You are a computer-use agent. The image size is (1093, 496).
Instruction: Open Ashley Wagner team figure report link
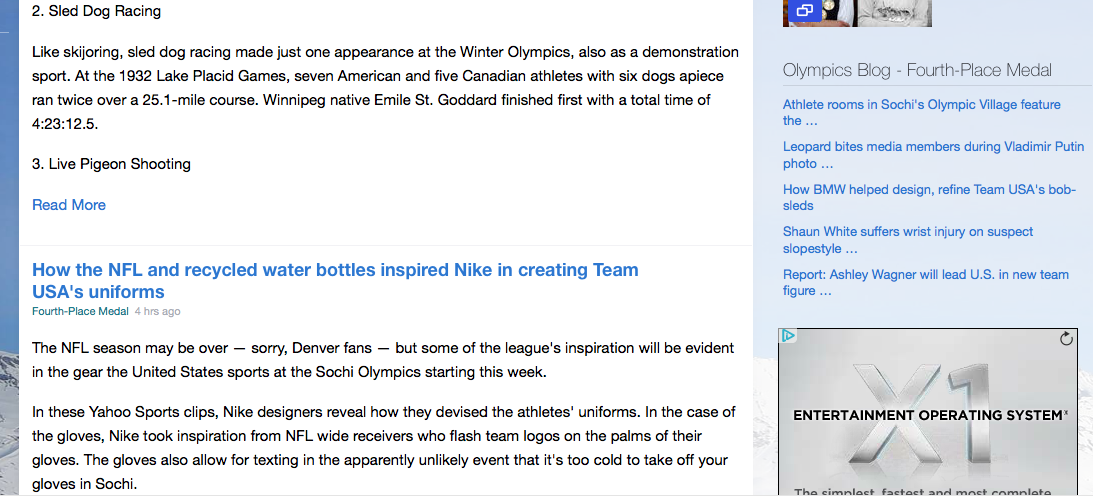[x=926, y=282]
